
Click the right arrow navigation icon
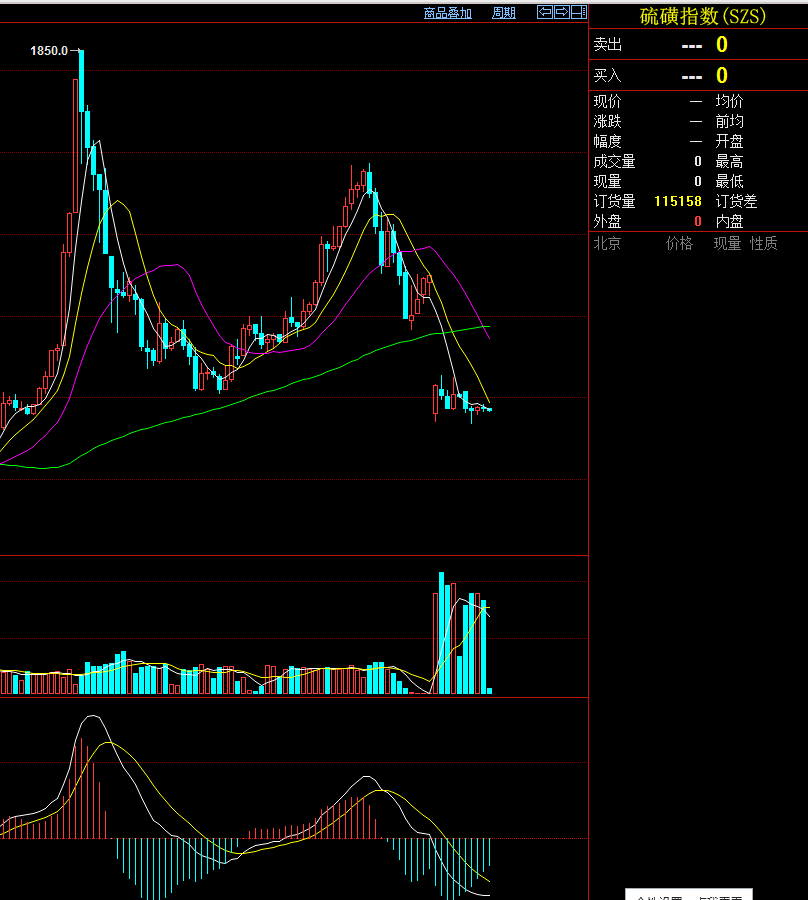tap(561, 12)
